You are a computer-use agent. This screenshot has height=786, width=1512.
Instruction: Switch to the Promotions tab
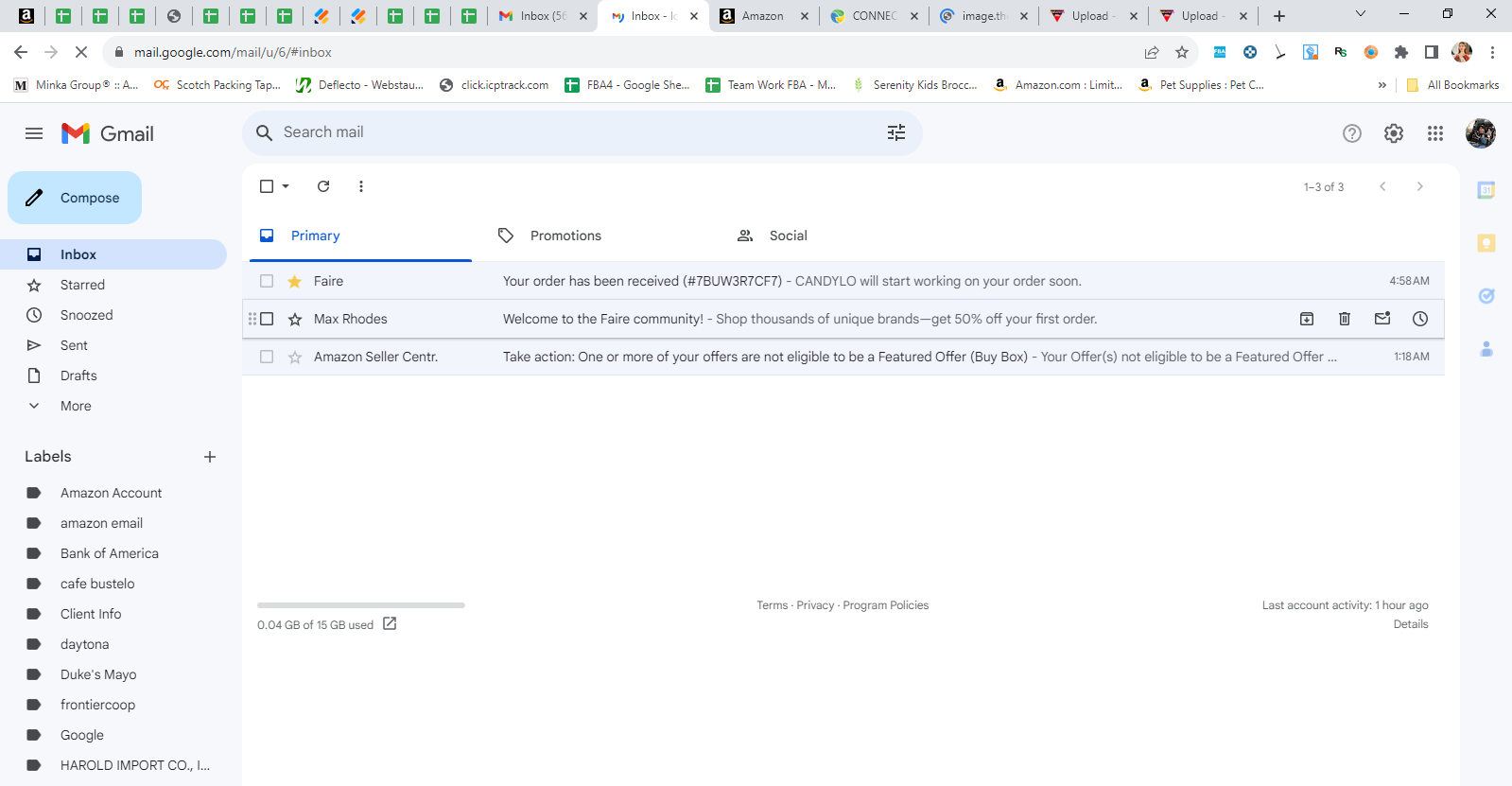[x=598, y=236]
